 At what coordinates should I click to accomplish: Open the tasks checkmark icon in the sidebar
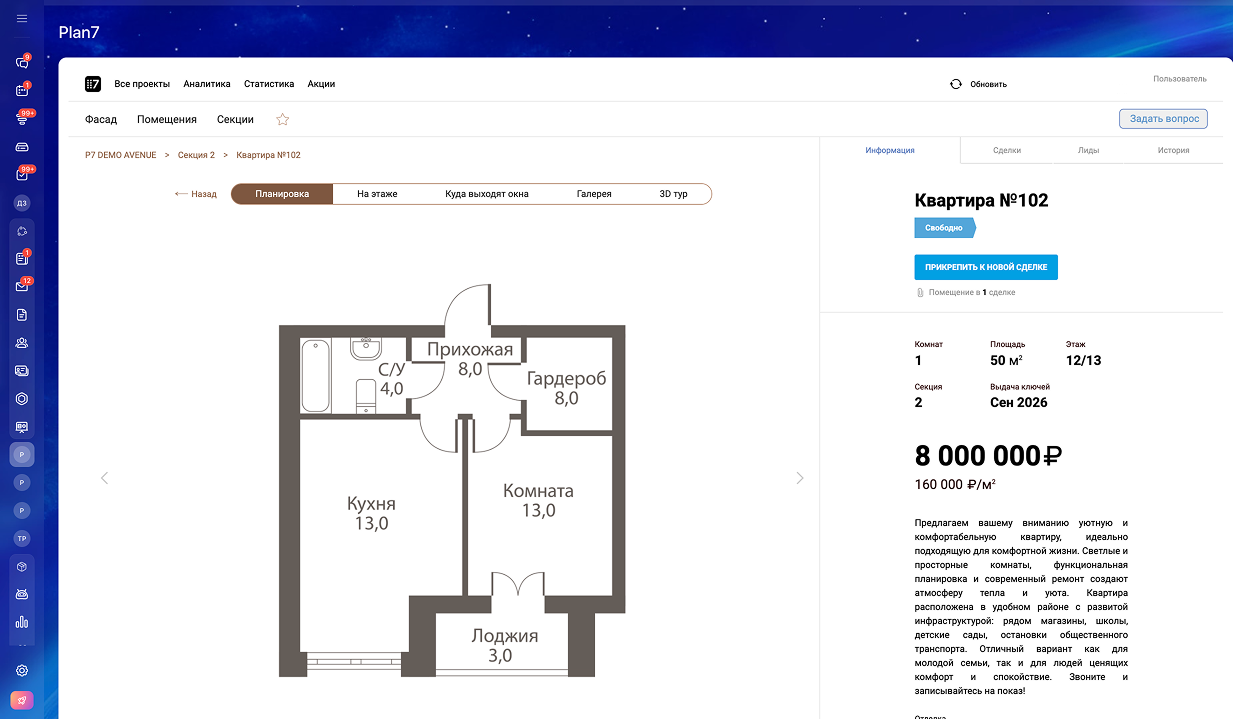(22, 175)
